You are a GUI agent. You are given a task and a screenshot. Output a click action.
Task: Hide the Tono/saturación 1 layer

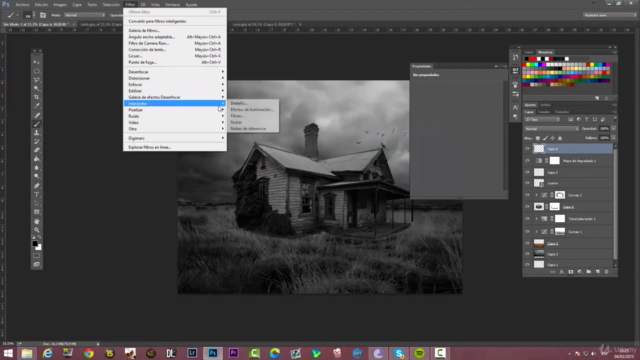527,219
